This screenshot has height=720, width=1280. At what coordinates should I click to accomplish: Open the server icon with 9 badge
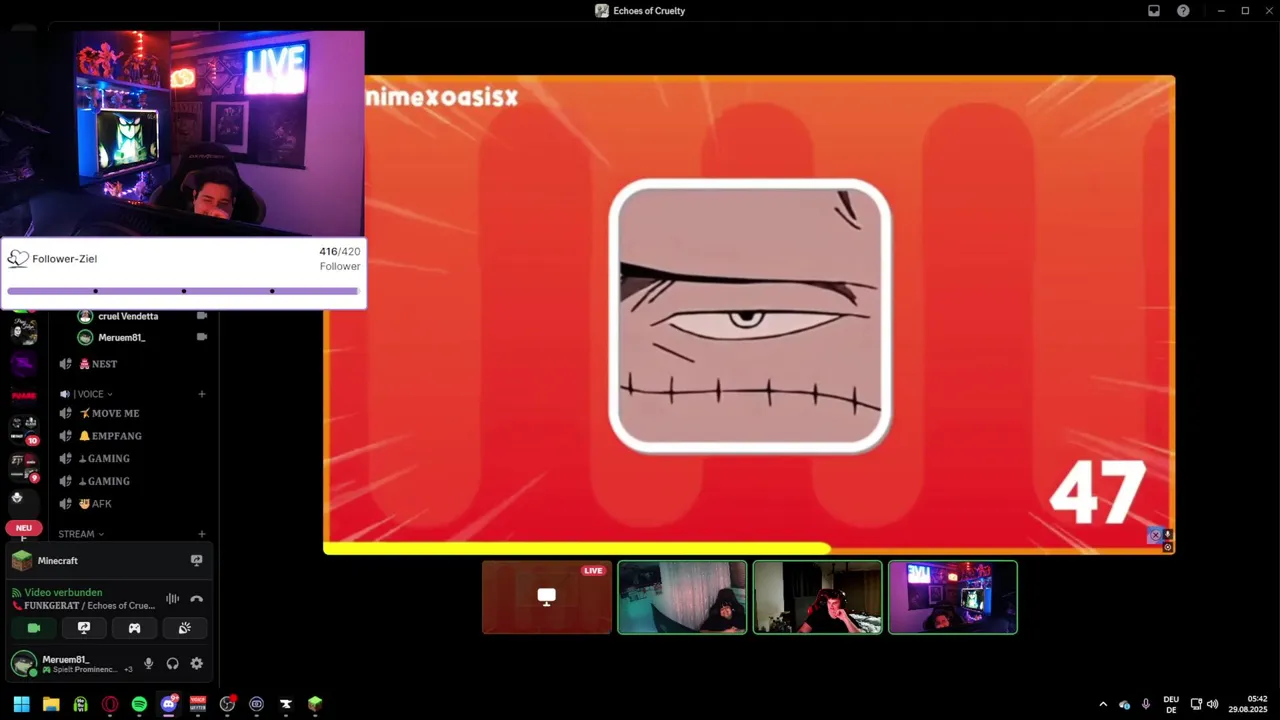tap(24, 467)
